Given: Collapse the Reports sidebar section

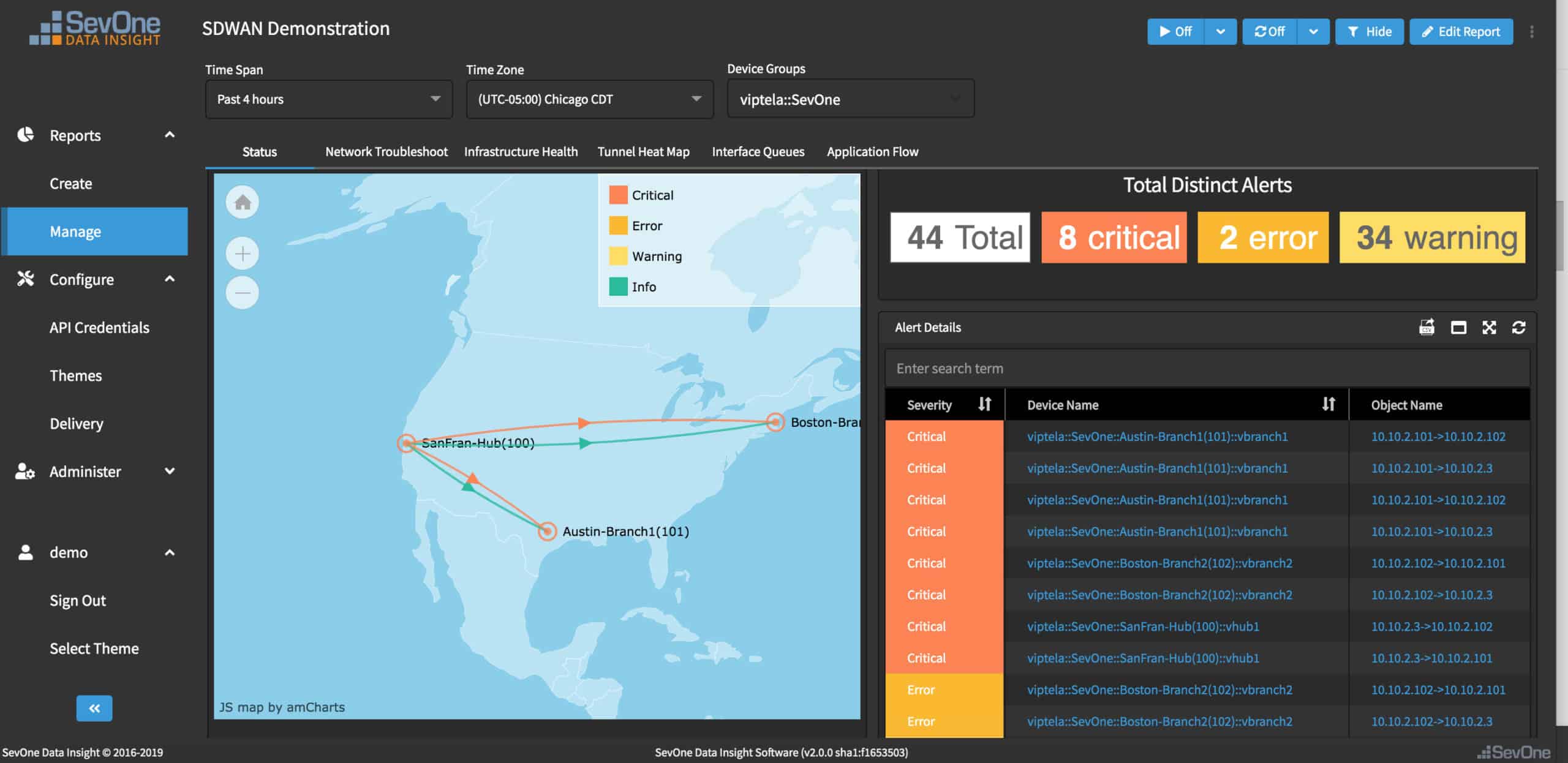Looking at the screenshot, I should [x=170, y=135].
